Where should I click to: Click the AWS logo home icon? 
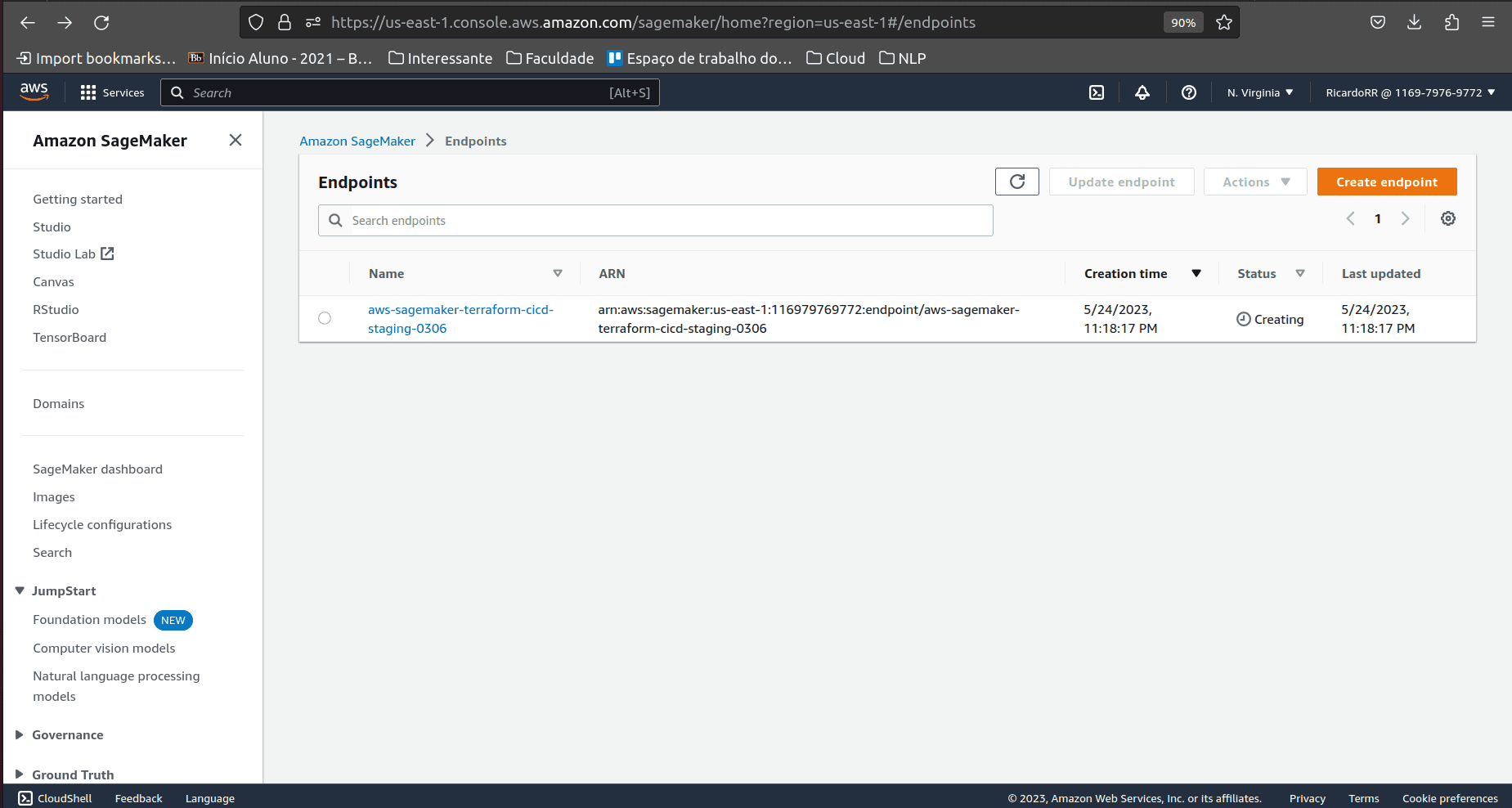pyautogui.click(x=34, y=92)
